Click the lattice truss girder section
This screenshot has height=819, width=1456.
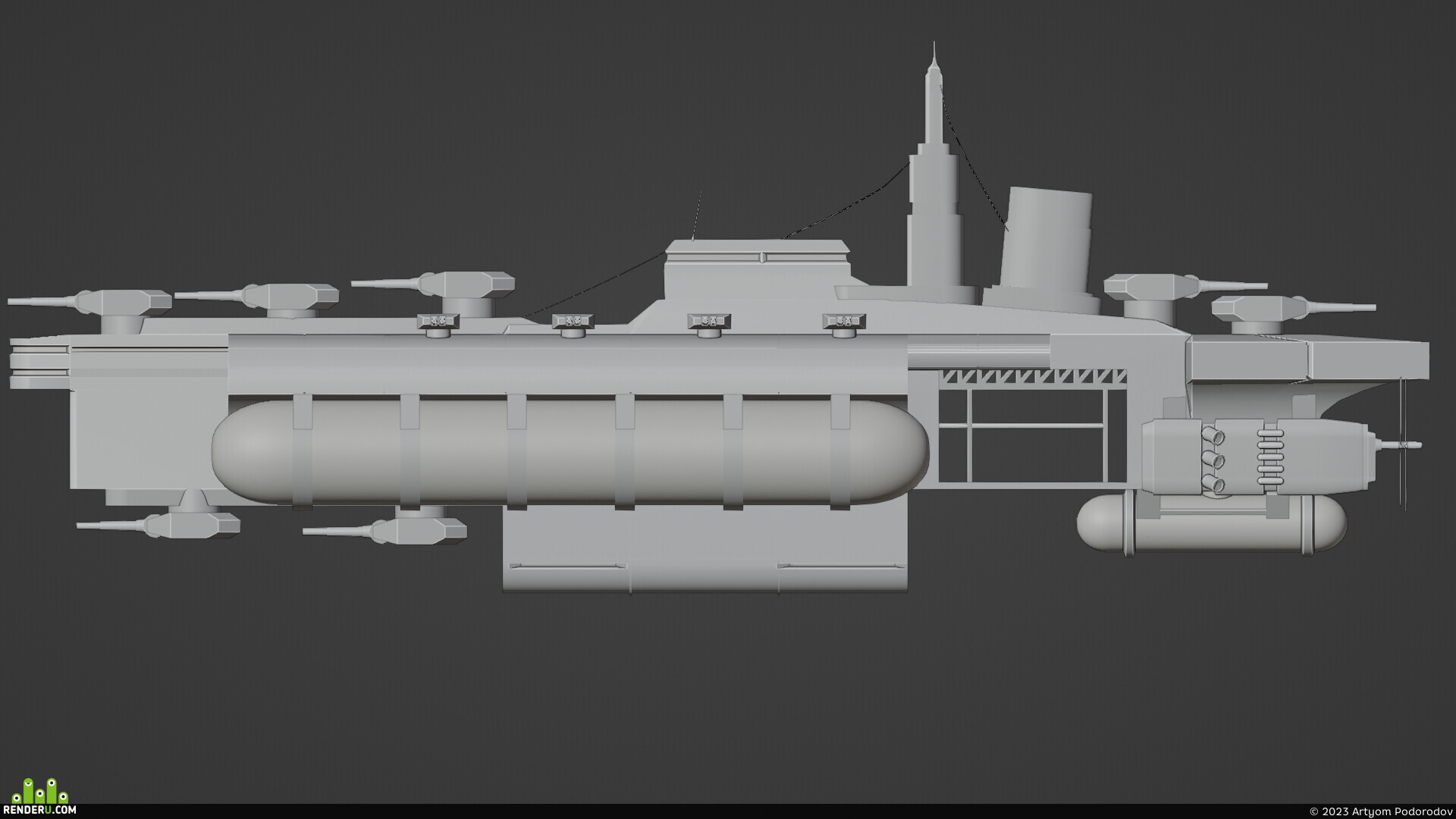pos(1034,377)
